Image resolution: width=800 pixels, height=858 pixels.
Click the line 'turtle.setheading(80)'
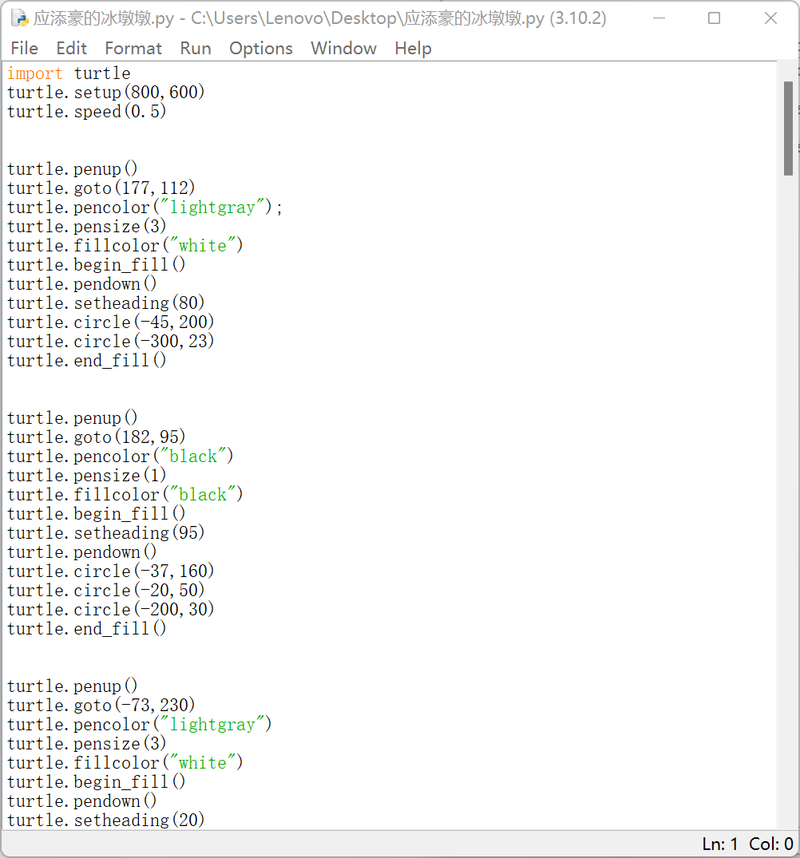click(106, 303)
